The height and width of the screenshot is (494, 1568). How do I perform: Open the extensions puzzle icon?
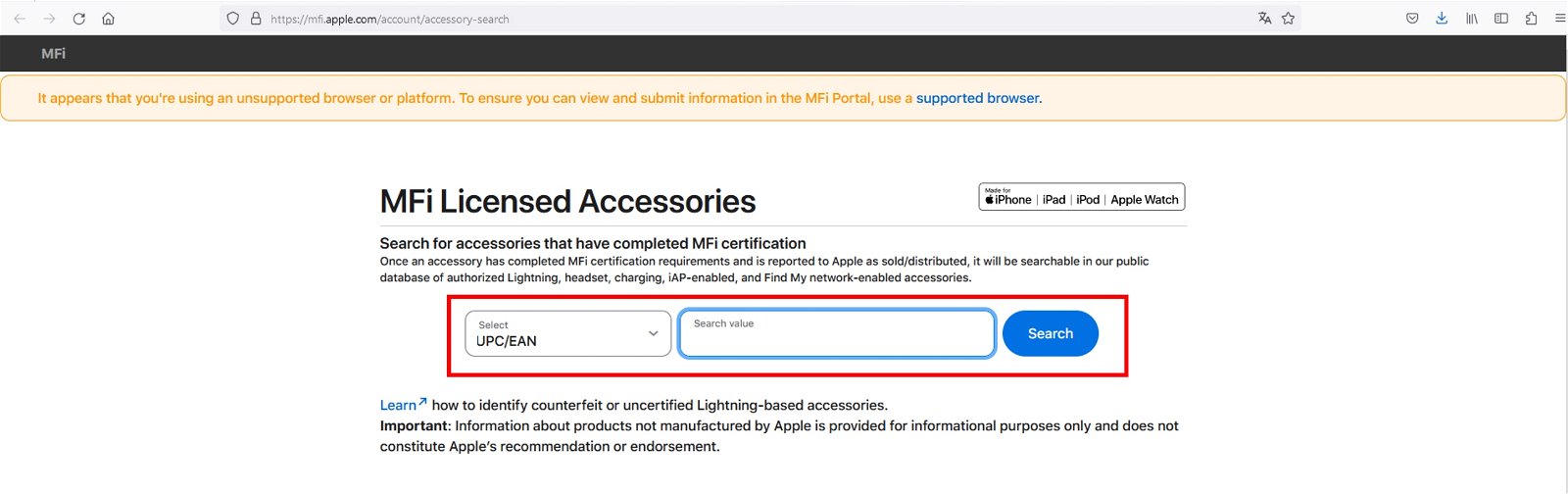pos(1531,19)
